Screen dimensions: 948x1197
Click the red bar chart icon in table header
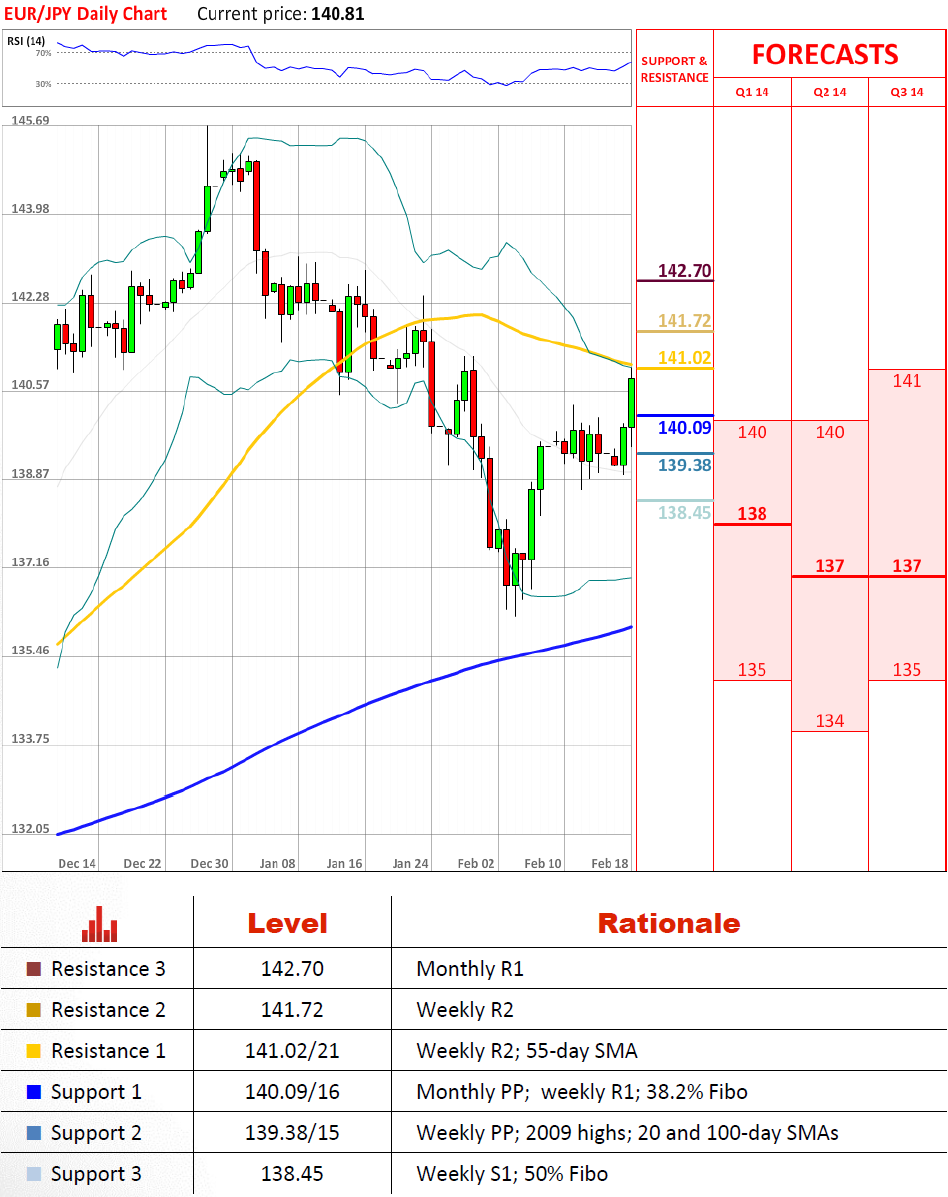click(99, 923)
